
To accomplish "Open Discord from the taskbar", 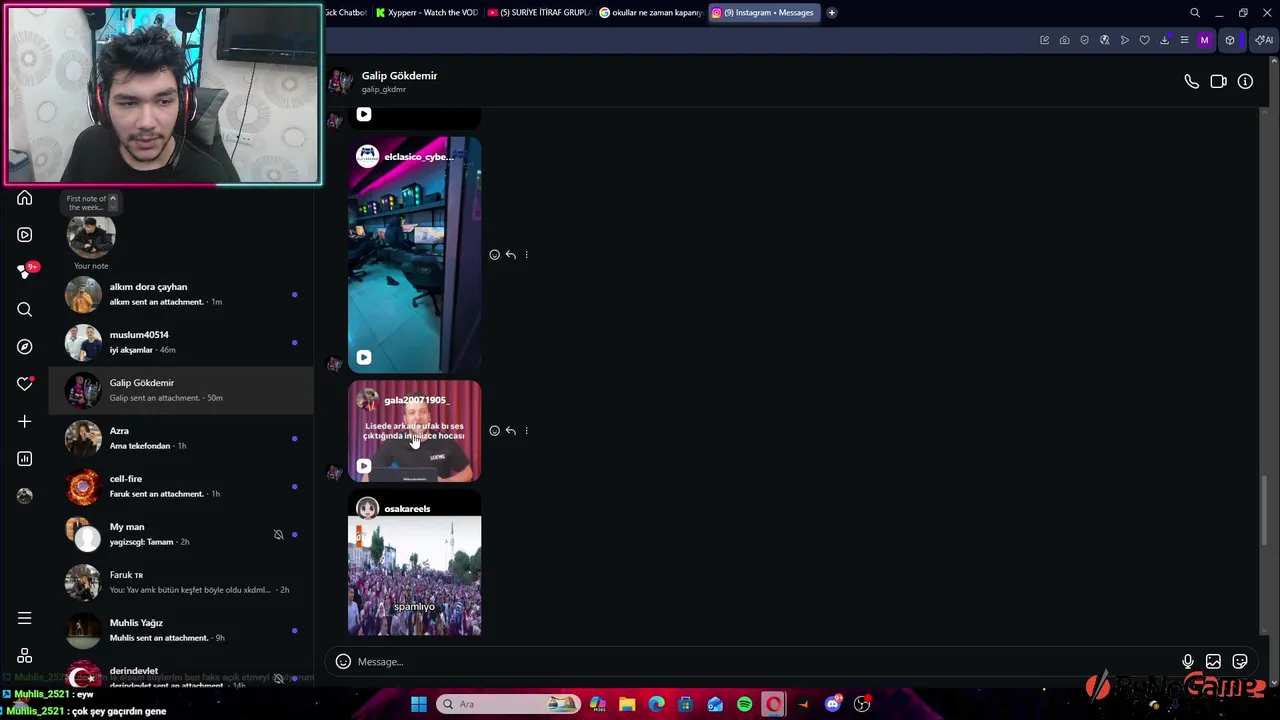I will (x=832, y=704).
